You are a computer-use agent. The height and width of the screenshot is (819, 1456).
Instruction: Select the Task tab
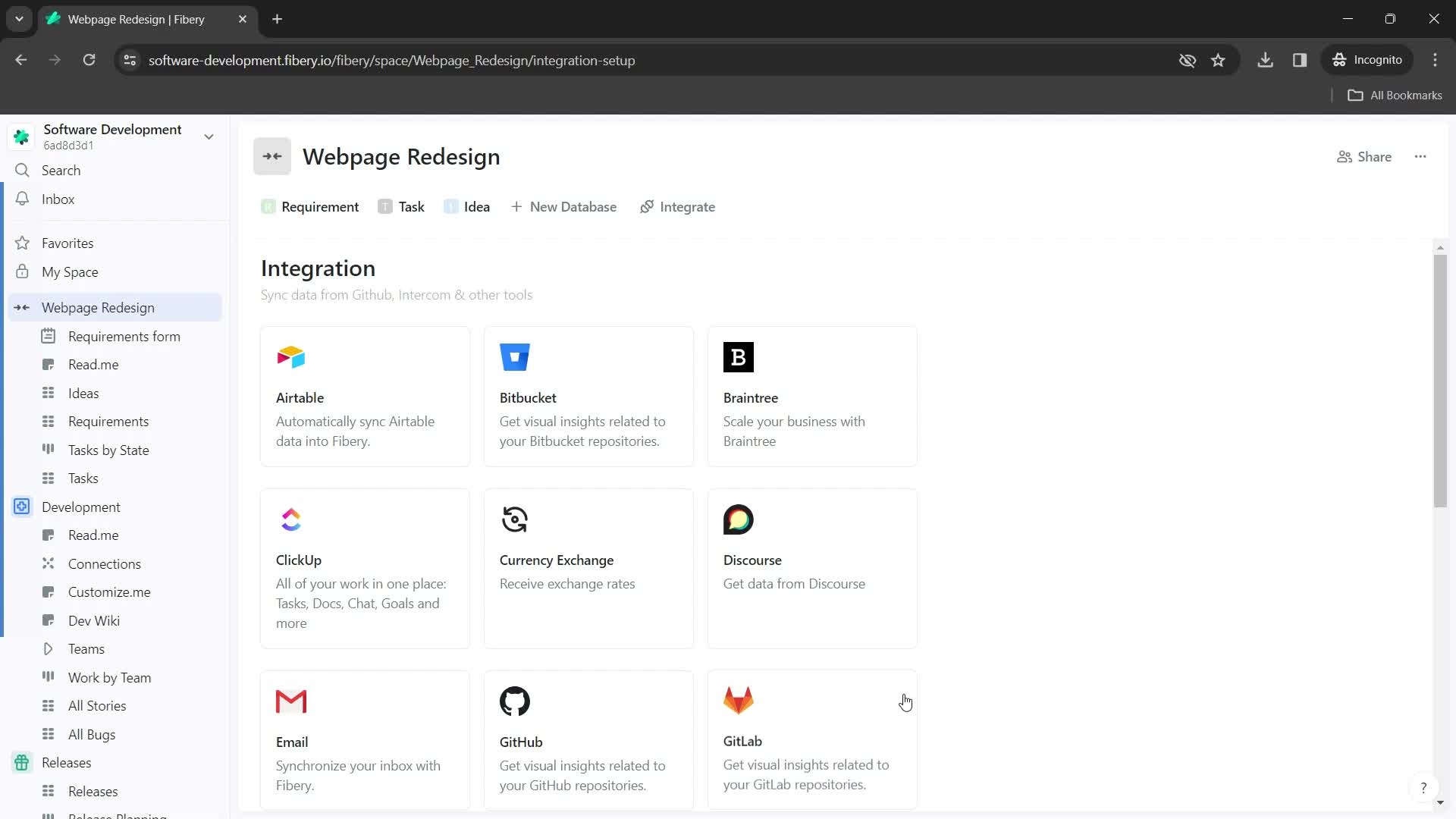(x=411, y=207)
